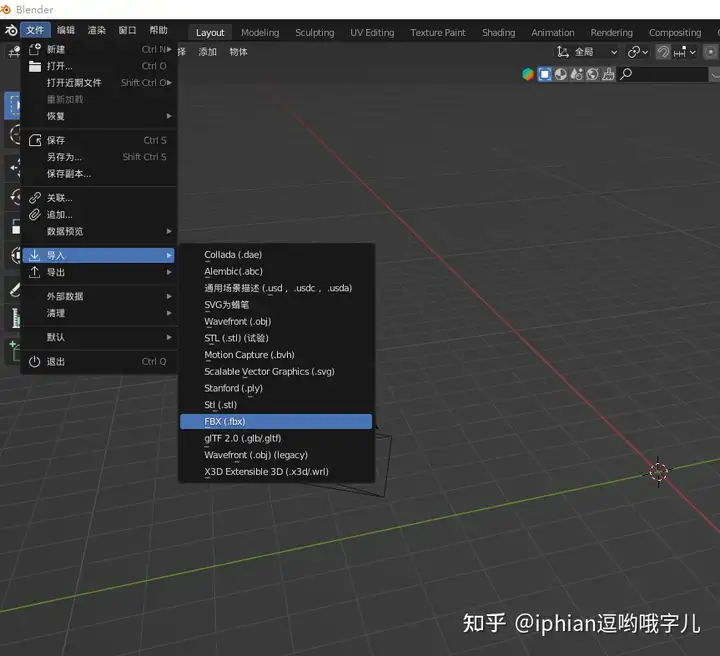Switch to the Rendering workspace tab
Viewport: 720px width, 656px height.
coord(611,33)
